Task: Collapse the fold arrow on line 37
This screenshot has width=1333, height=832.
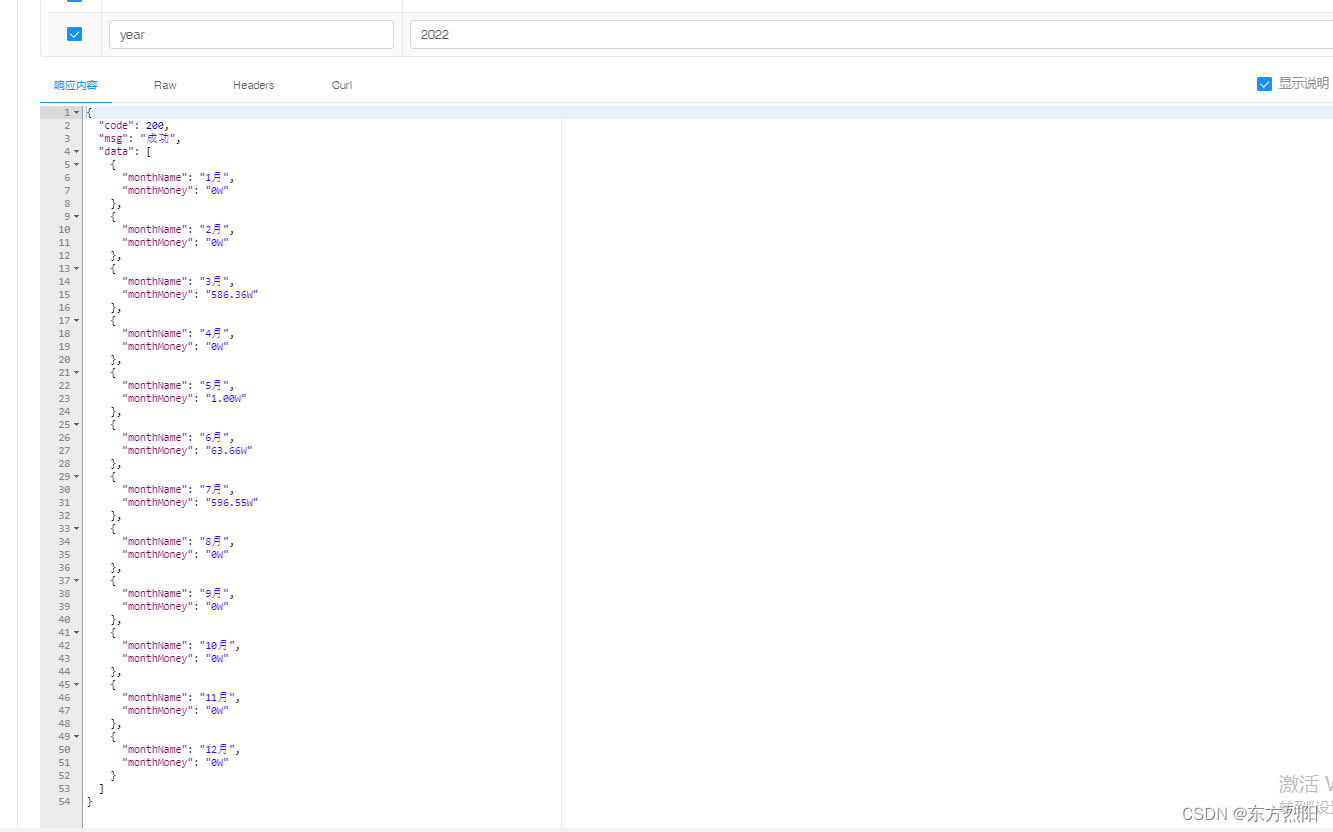Action: point(76,580)
